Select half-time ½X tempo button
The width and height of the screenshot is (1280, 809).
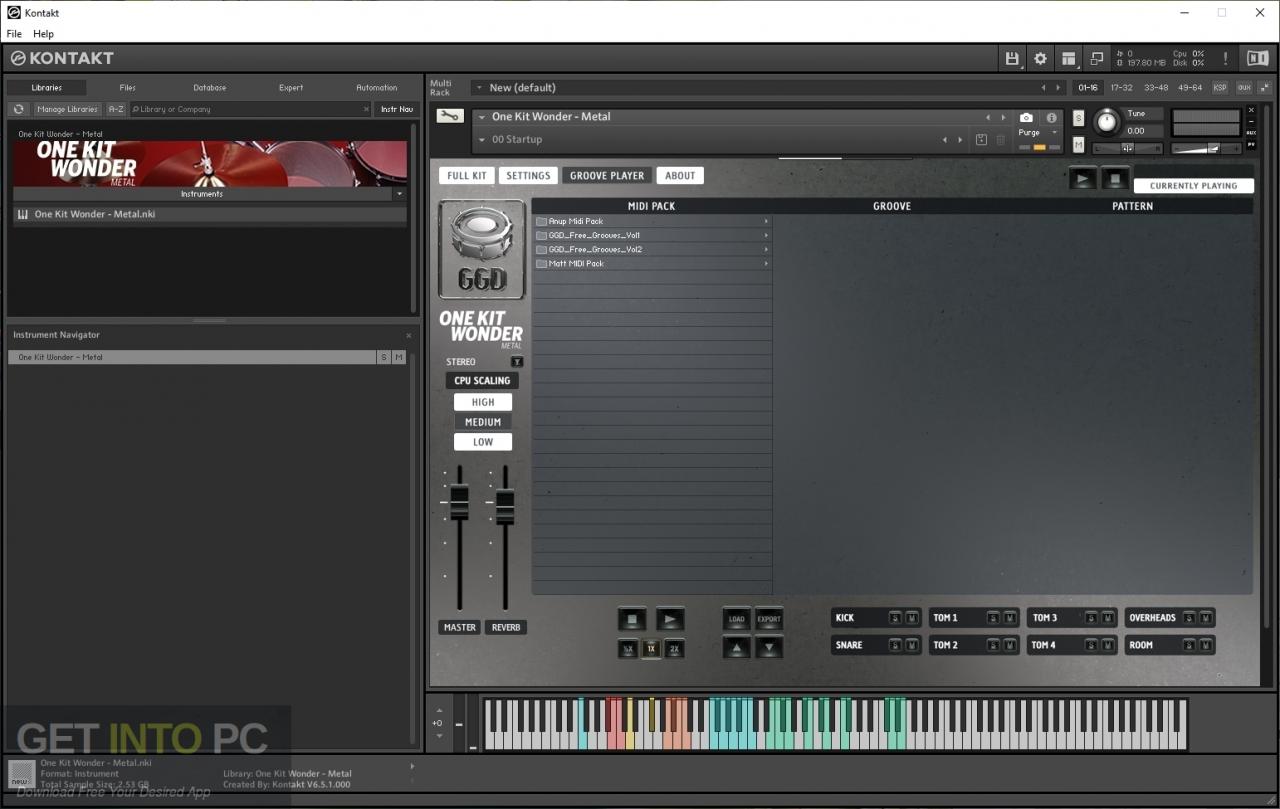[628, 649]
